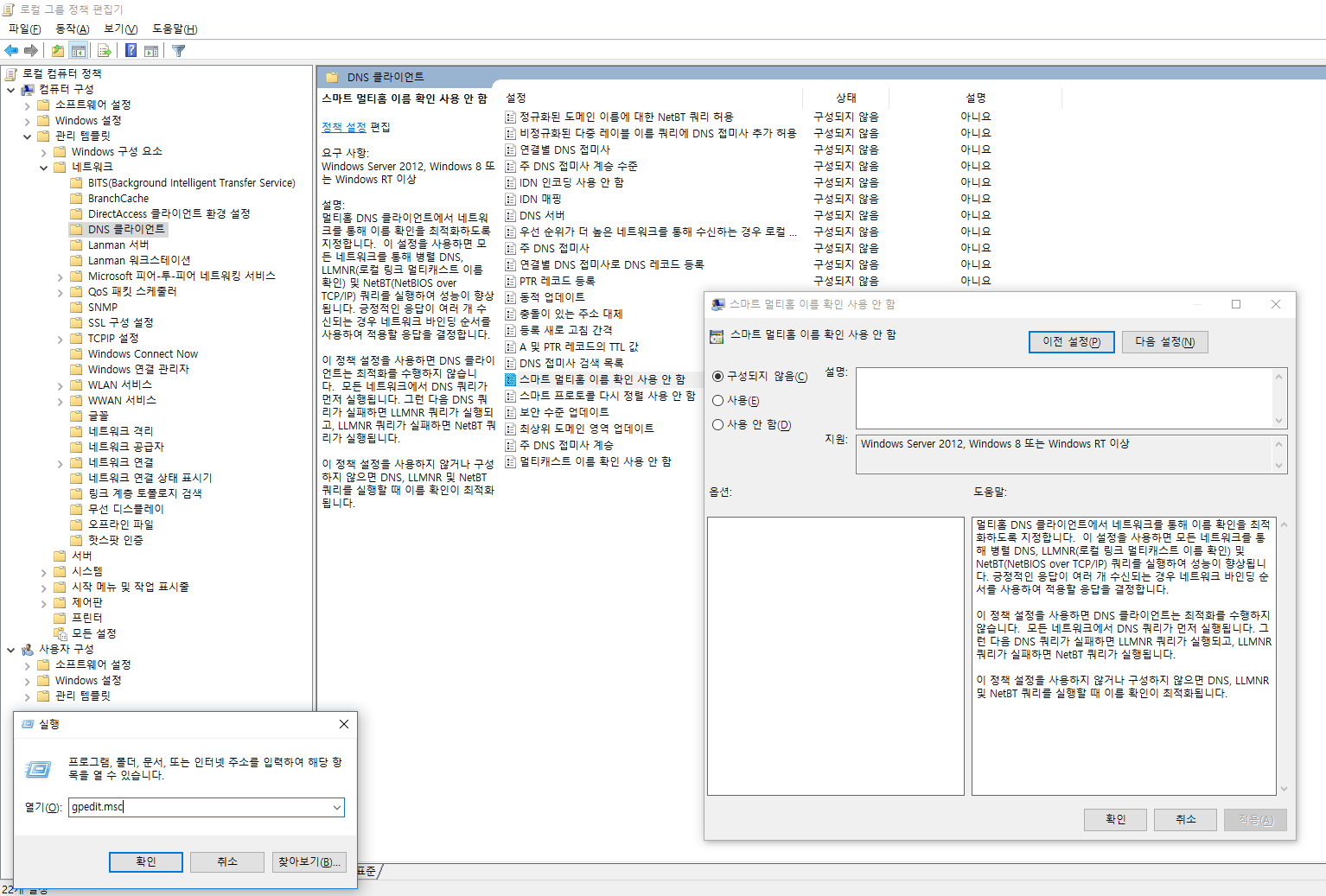Collapse the '네트워크' tree node
This screenshot has width=1326, height=896.
[43, 168]
